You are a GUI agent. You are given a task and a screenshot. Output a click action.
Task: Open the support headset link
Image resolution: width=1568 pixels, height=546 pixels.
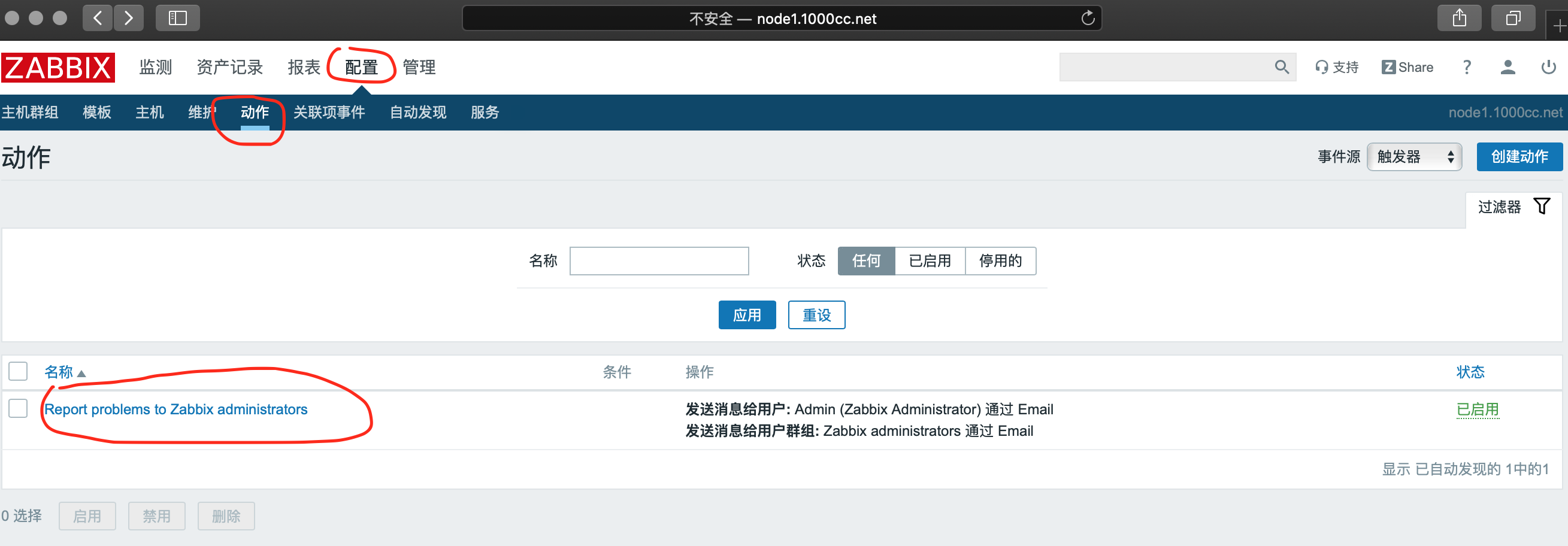click(1337, 68)
